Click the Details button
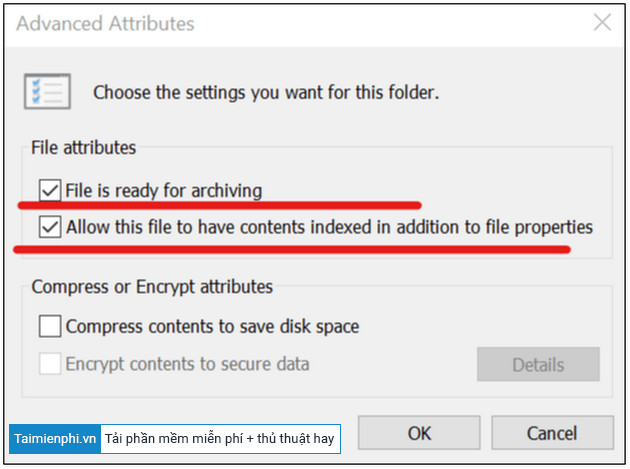This screenshot has height=469, width=630. 538,365
